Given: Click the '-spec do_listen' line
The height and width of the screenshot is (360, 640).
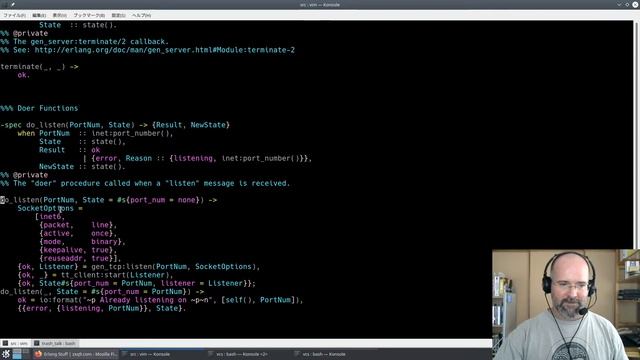Looking at the screenshot, I should coord(115,125).
